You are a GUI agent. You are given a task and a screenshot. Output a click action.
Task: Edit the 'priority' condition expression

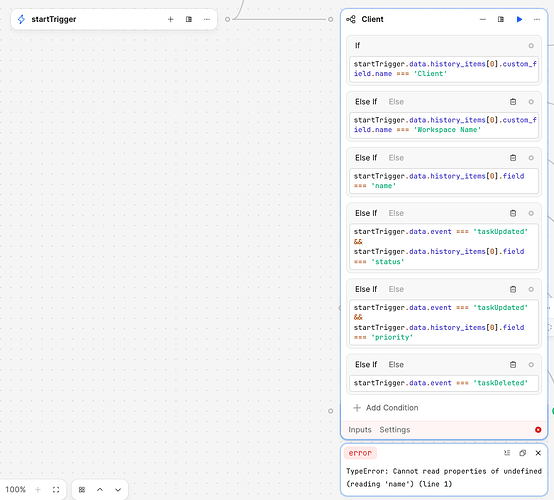444,322
